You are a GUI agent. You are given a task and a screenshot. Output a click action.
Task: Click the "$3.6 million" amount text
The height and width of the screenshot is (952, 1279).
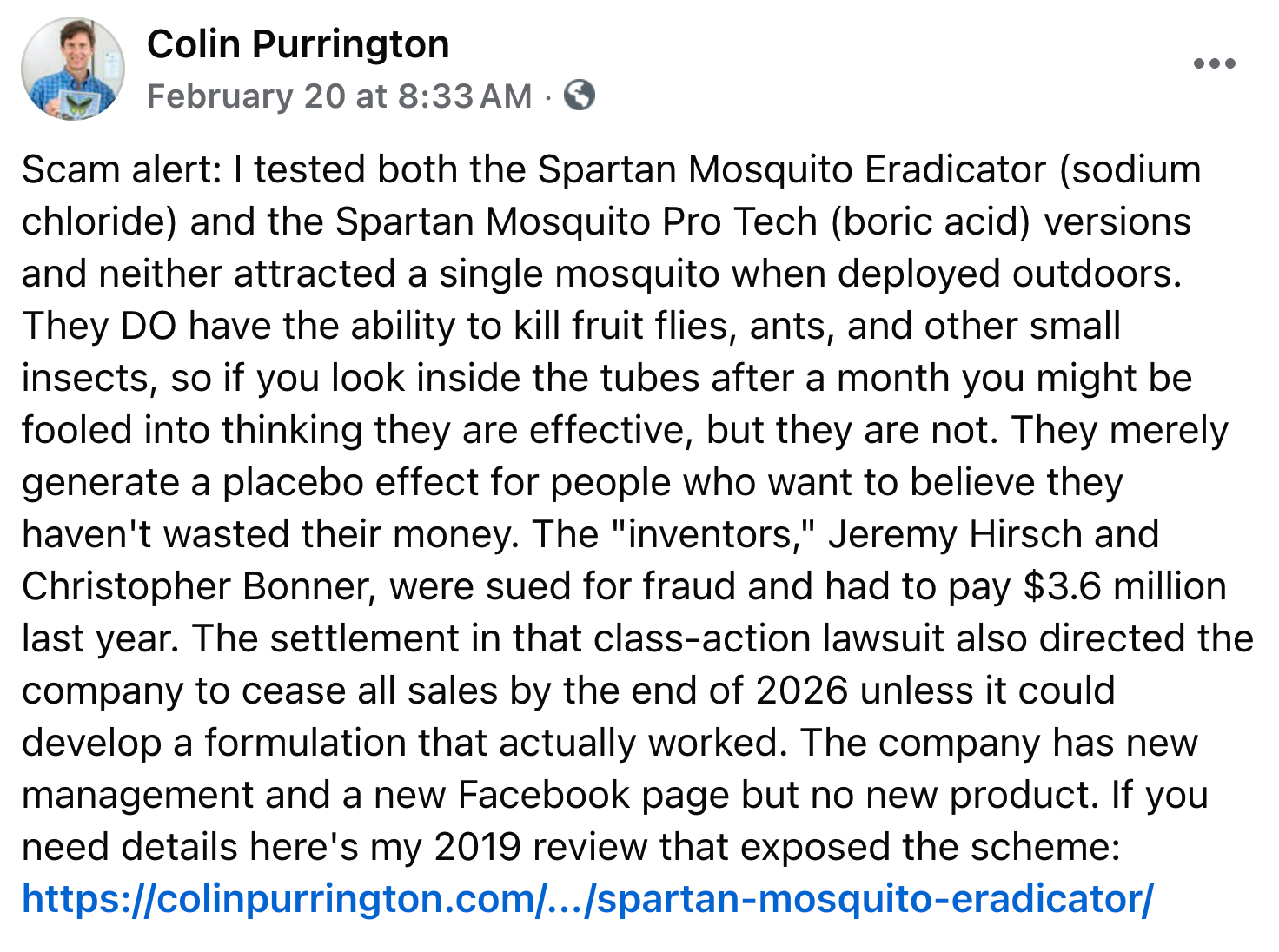pos(1124,586)
